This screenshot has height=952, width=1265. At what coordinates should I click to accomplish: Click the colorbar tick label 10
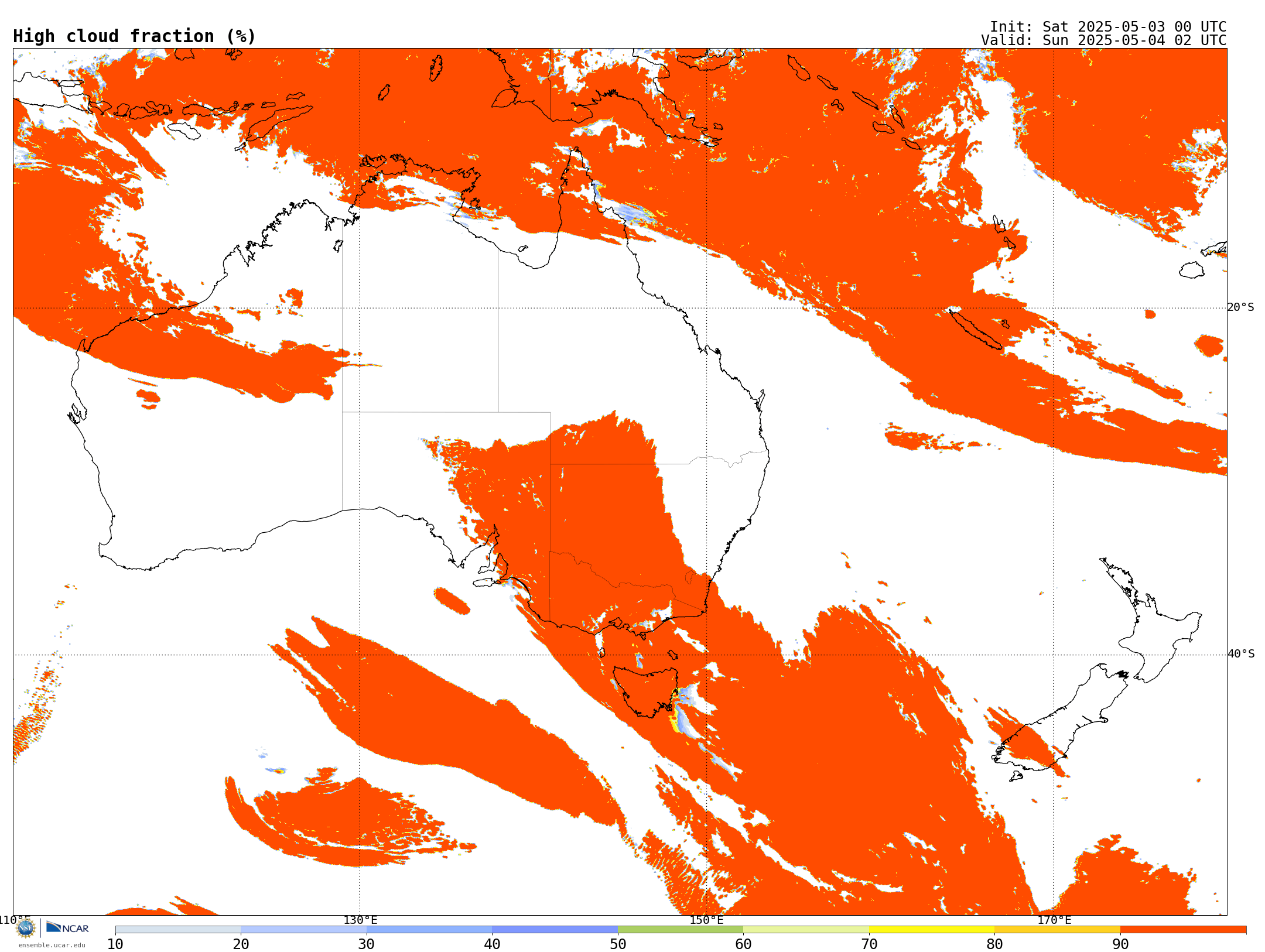[x=115, y=944]
